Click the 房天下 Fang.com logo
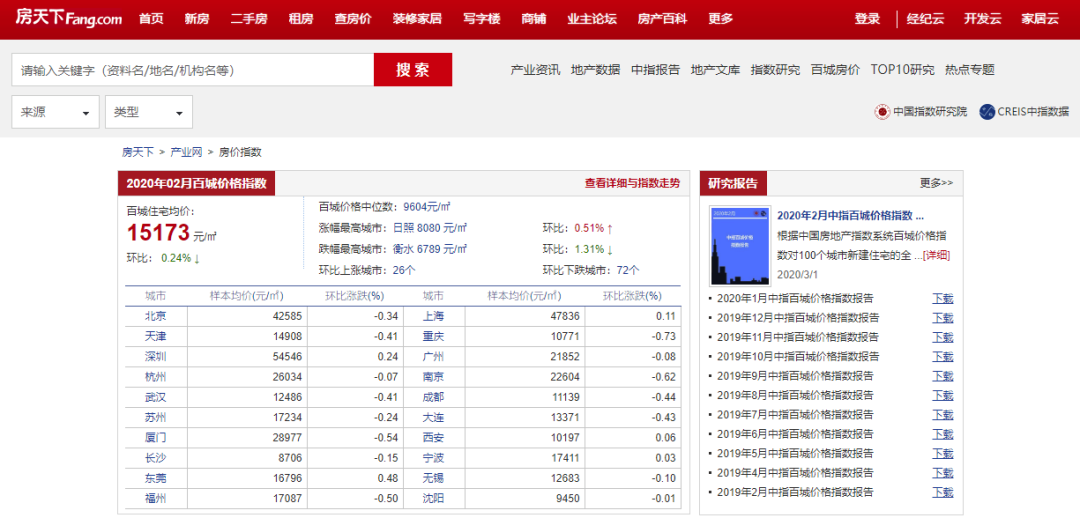 [69, 19]
